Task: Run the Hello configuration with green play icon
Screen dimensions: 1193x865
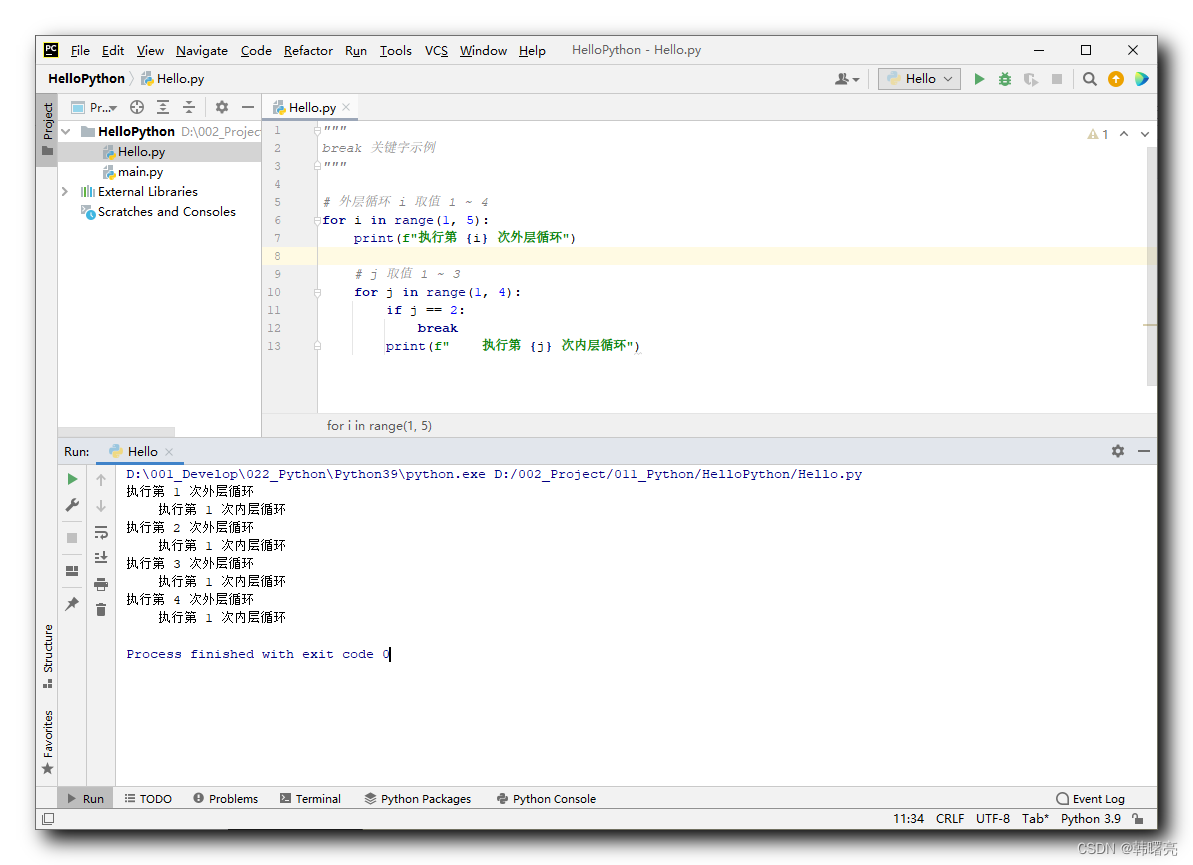Action: coord(979,79)
